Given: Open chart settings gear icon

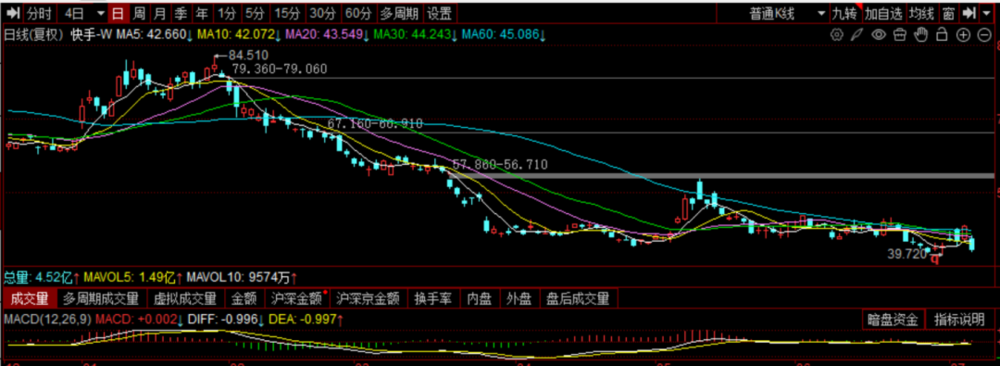Looking at the screenshot, I should pos(837,34).
